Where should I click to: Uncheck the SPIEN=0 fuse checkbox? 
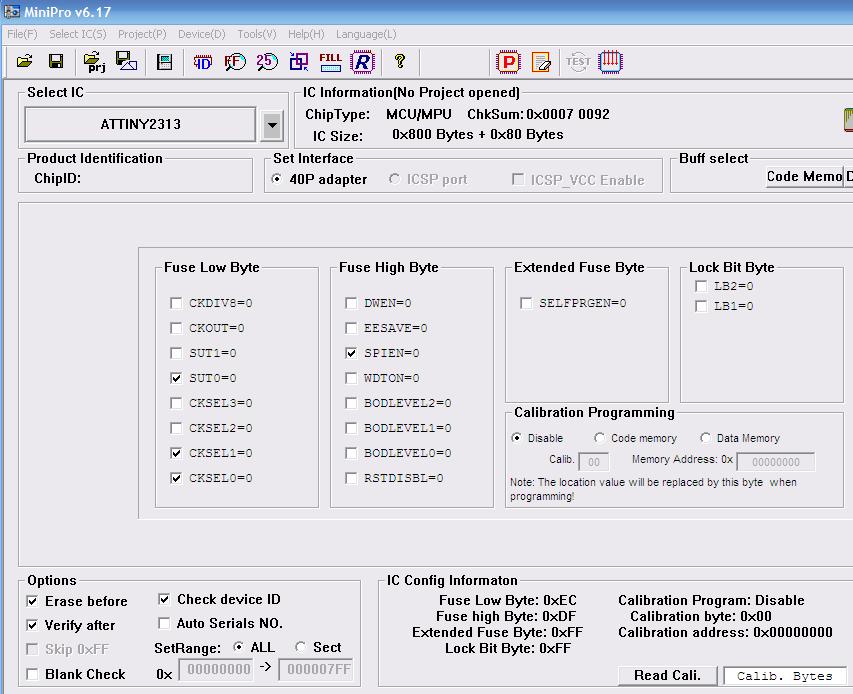[351, 353]
